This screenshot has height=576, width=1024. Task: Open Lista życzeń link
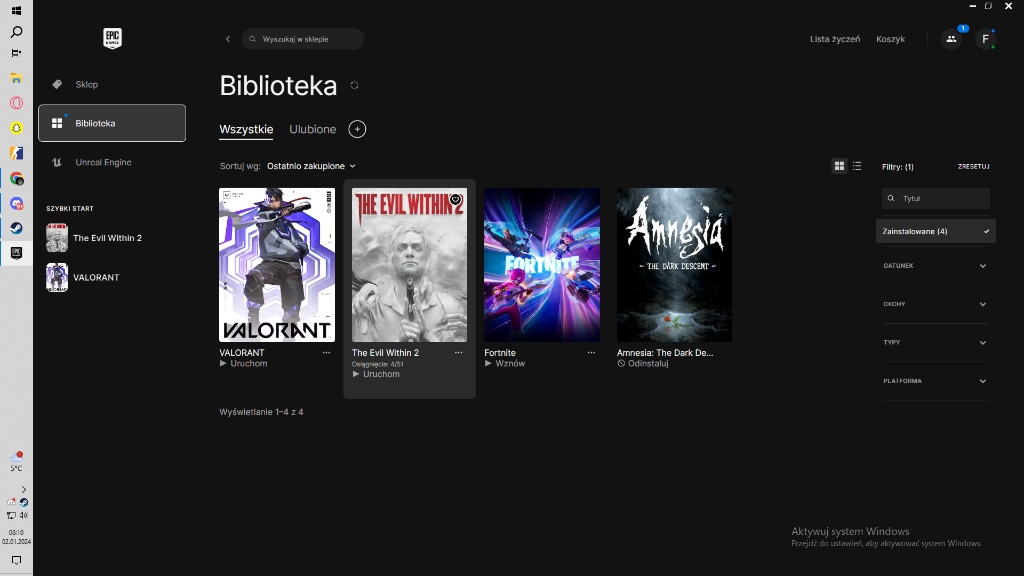(835, 39)
